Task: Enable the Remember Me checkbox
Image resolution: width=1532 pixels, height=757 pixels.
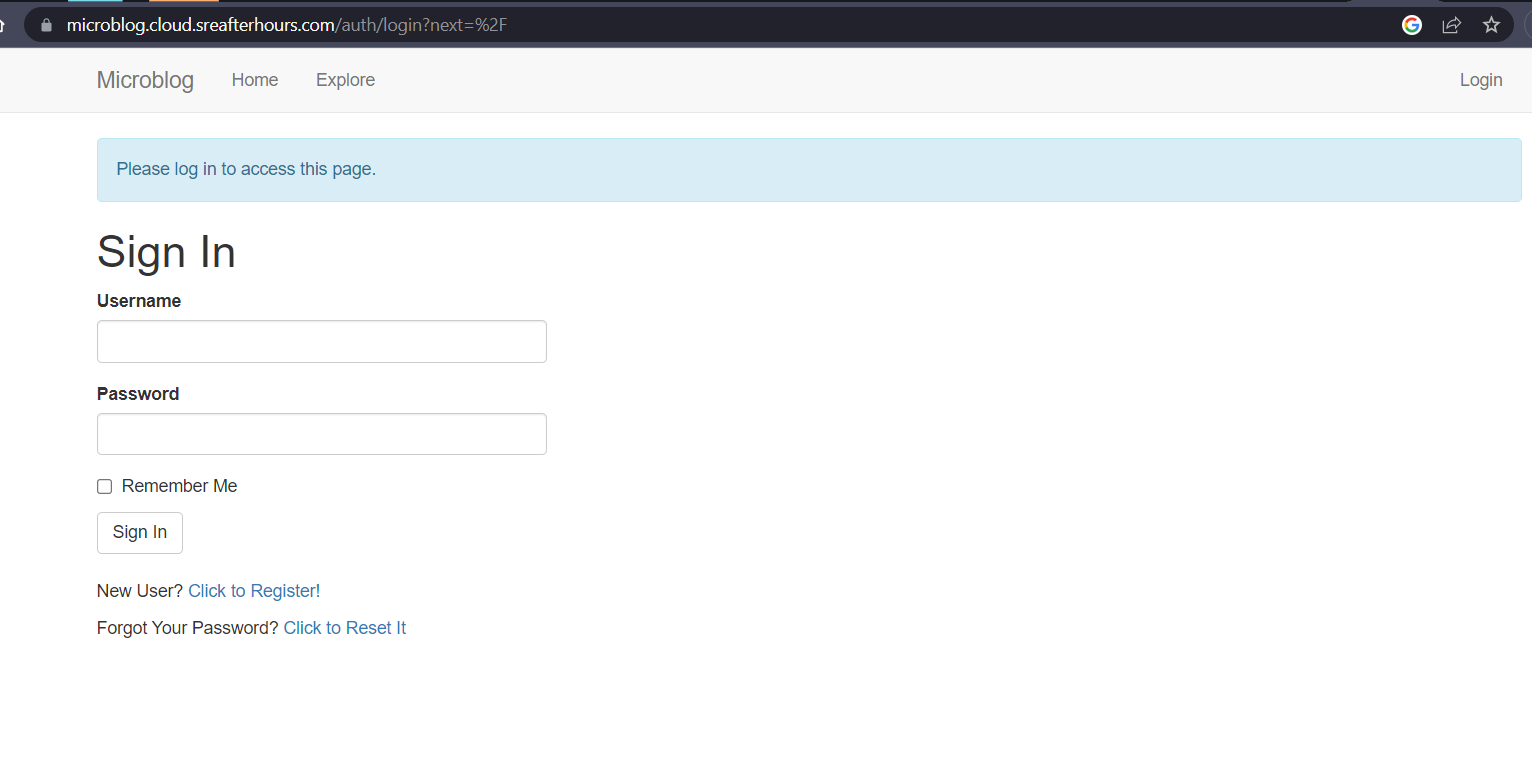Action: point(104,487)
